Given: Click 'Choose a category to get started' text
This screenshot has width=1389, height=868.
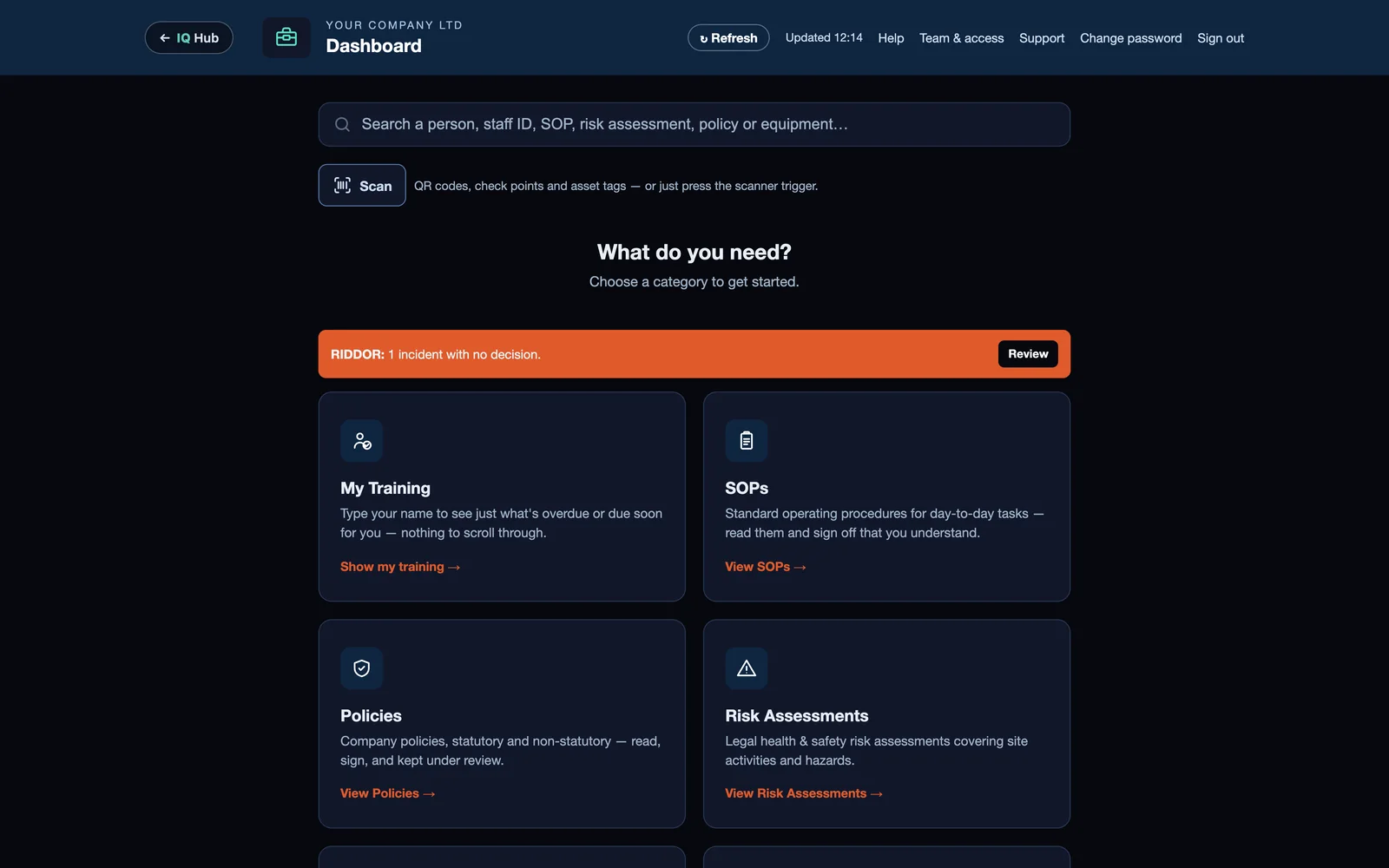Looking at the screenshot, I should click(x=694, y=281).
